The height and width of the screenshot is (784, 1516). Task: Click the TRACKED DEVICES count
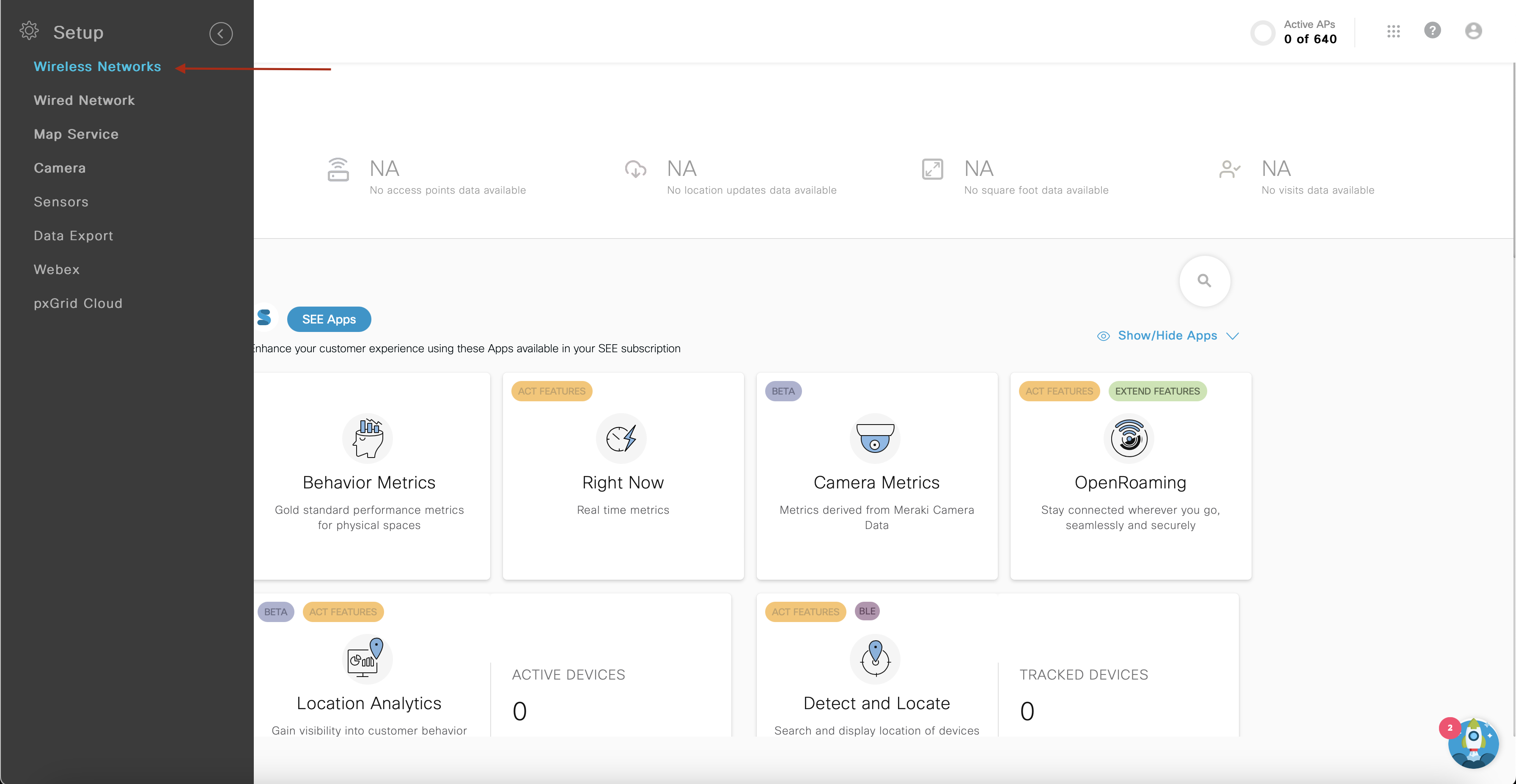[1026, 712]
